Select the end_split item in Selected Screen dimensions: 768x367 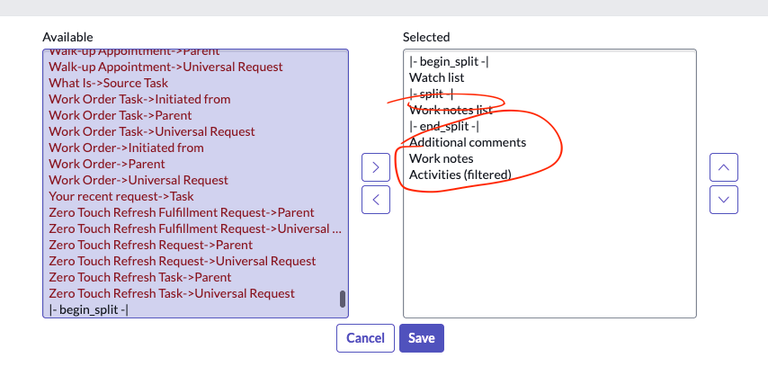point(444,126)
